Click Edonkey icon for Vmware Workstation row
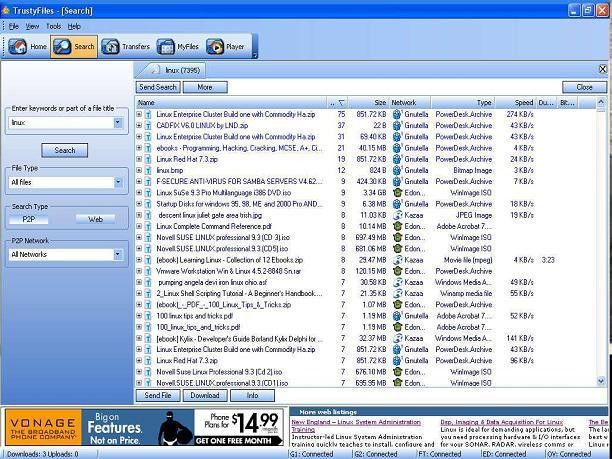 click(x=397, y=271)
